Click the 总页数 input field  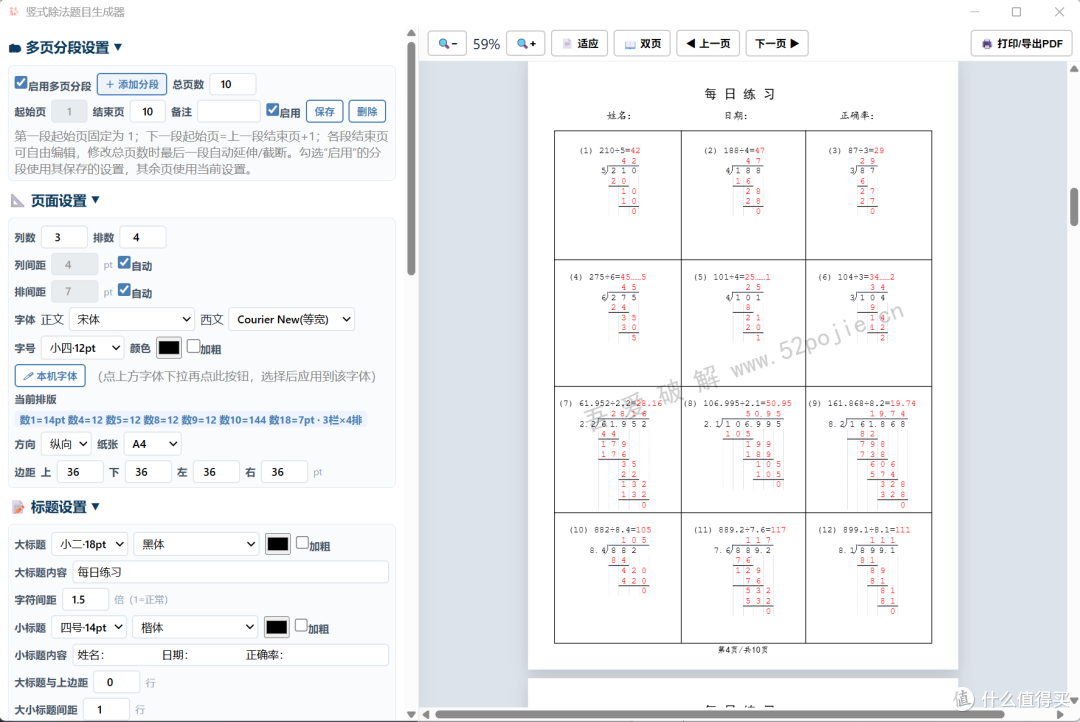[233, 84]
